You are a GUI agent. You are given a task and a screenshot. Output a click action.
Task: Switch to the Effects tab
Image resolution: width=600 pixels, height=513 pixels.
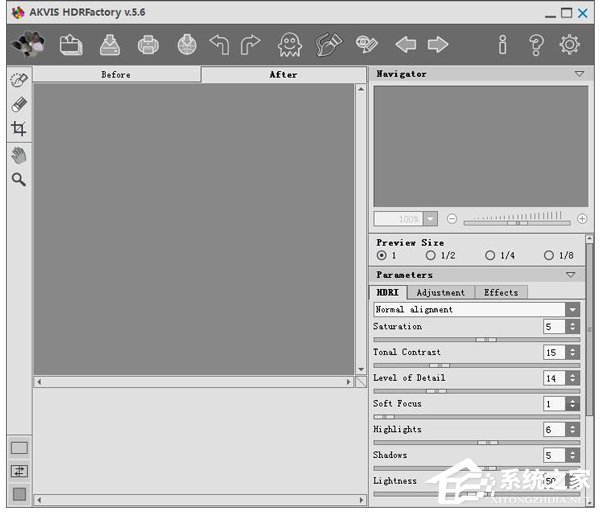pos(501,292)
